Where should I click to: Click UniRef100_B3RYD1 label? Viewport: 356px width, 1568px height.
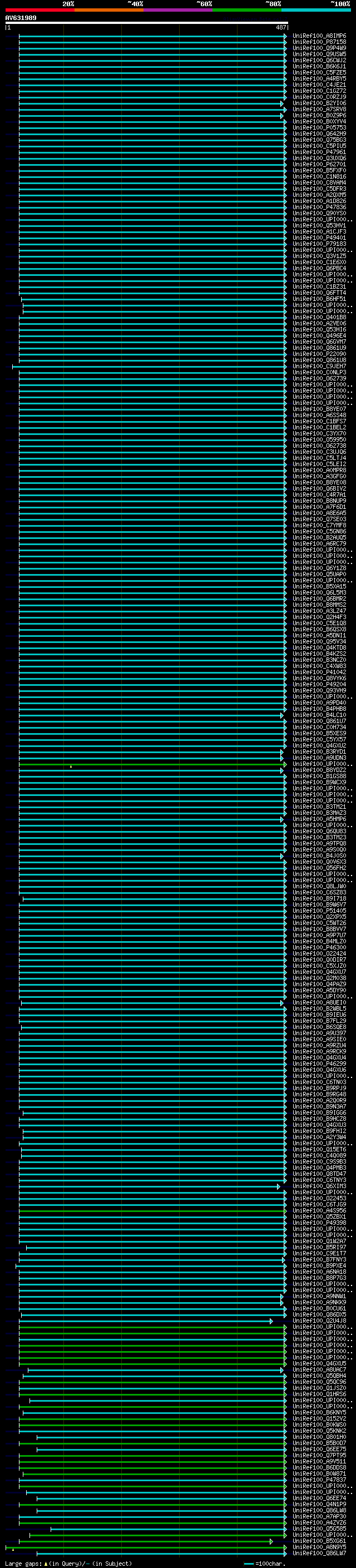[319, 752]
